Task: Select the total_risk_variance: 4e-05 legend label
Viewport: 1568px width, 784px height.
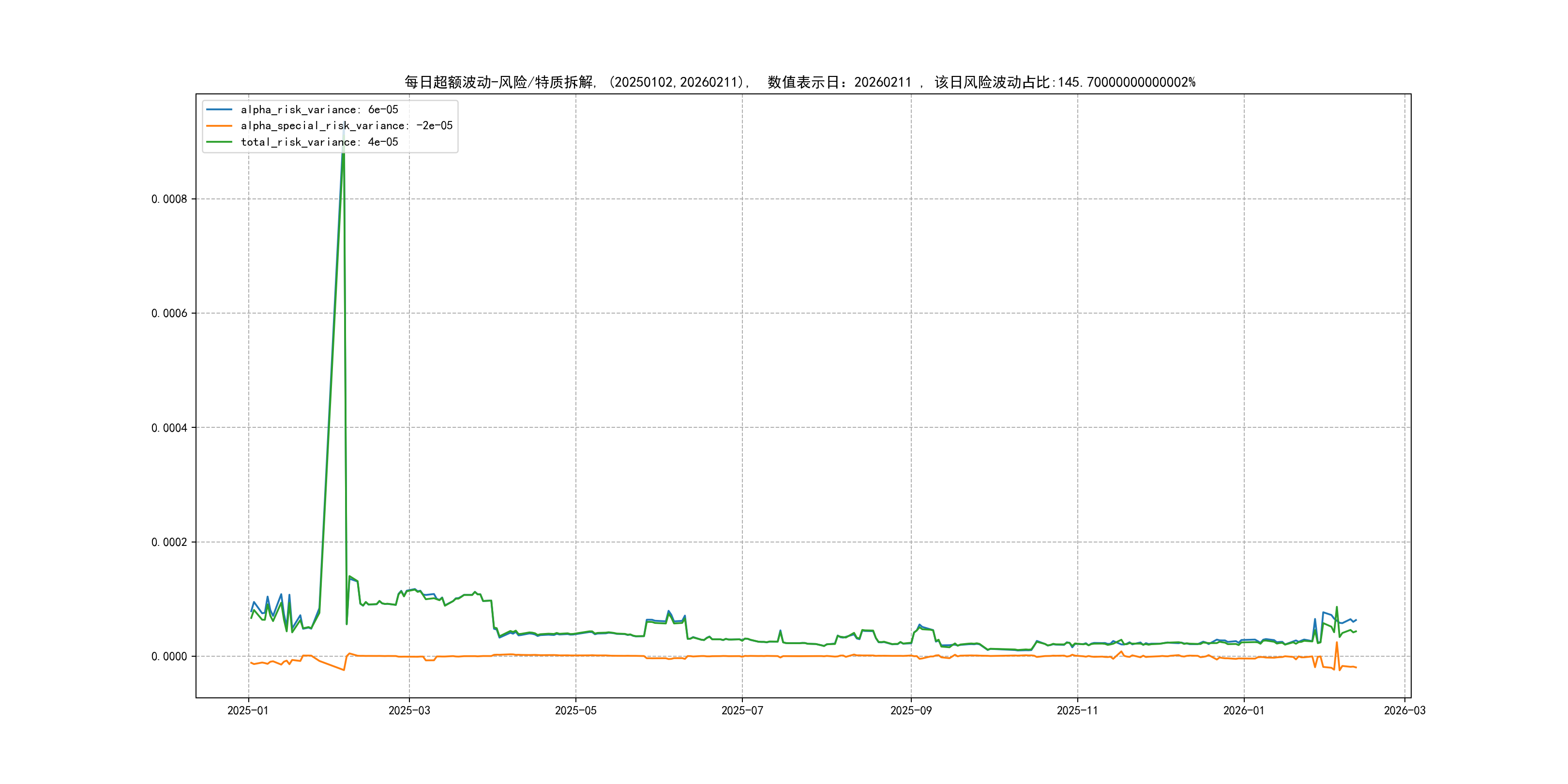Action: point(319,142)
